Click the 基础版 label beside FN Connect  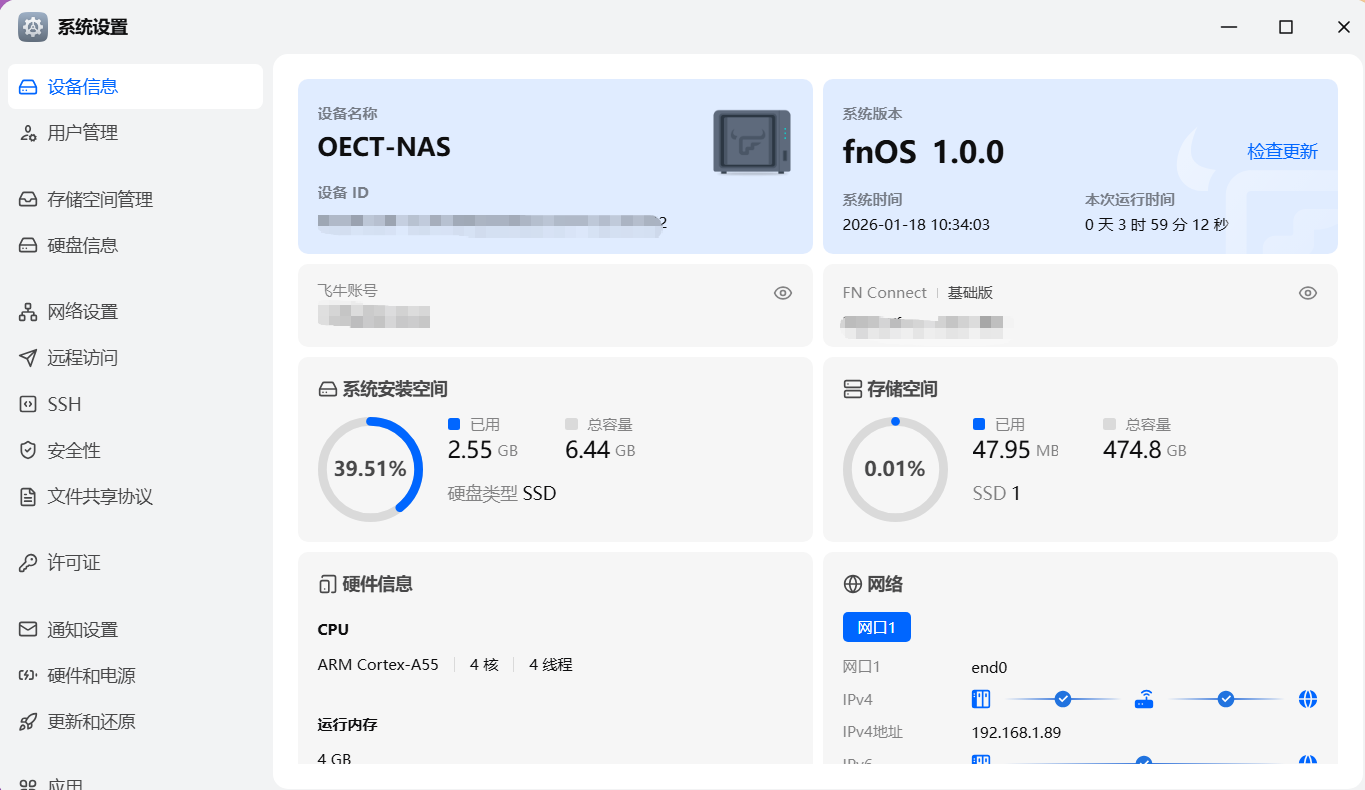[x=970, y=293]
